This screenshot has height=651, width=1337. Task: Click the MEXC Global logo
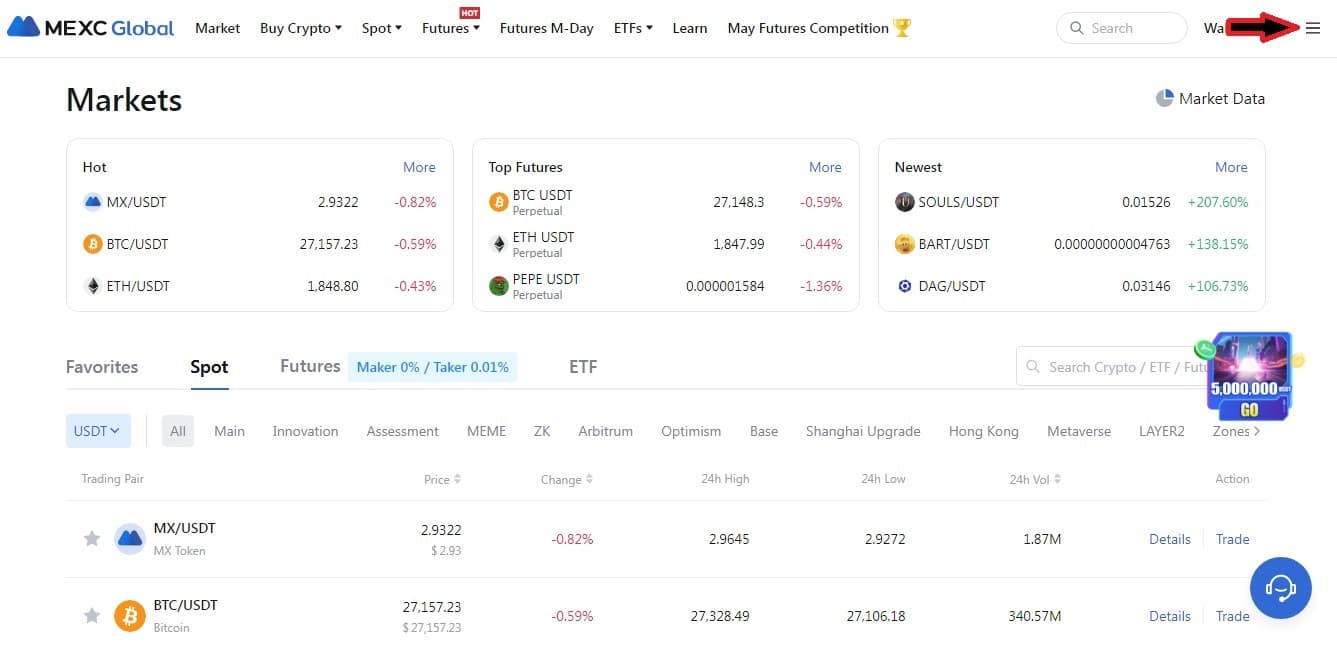(91, 28)
